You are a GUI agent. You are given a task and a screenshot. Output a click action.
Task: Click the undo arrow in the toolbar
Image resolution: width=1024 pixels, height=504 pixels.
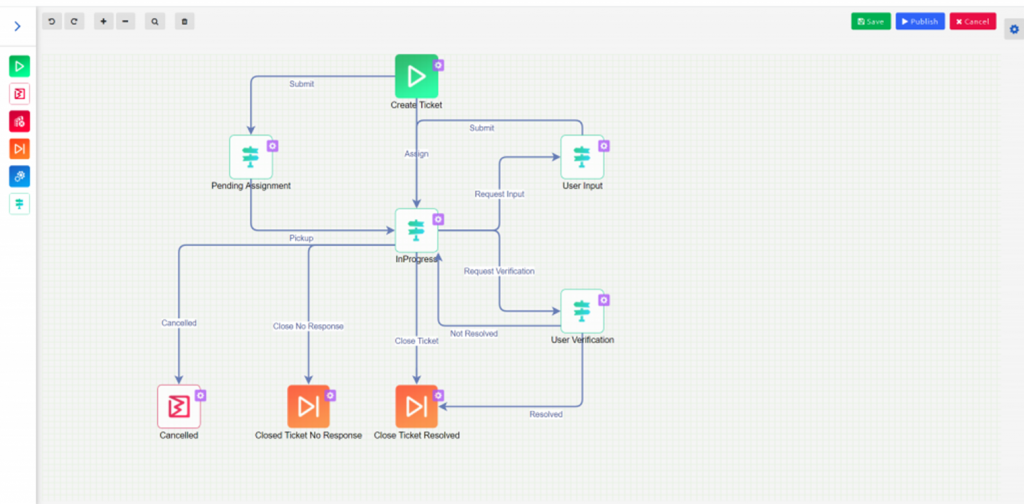coord(52,22)
